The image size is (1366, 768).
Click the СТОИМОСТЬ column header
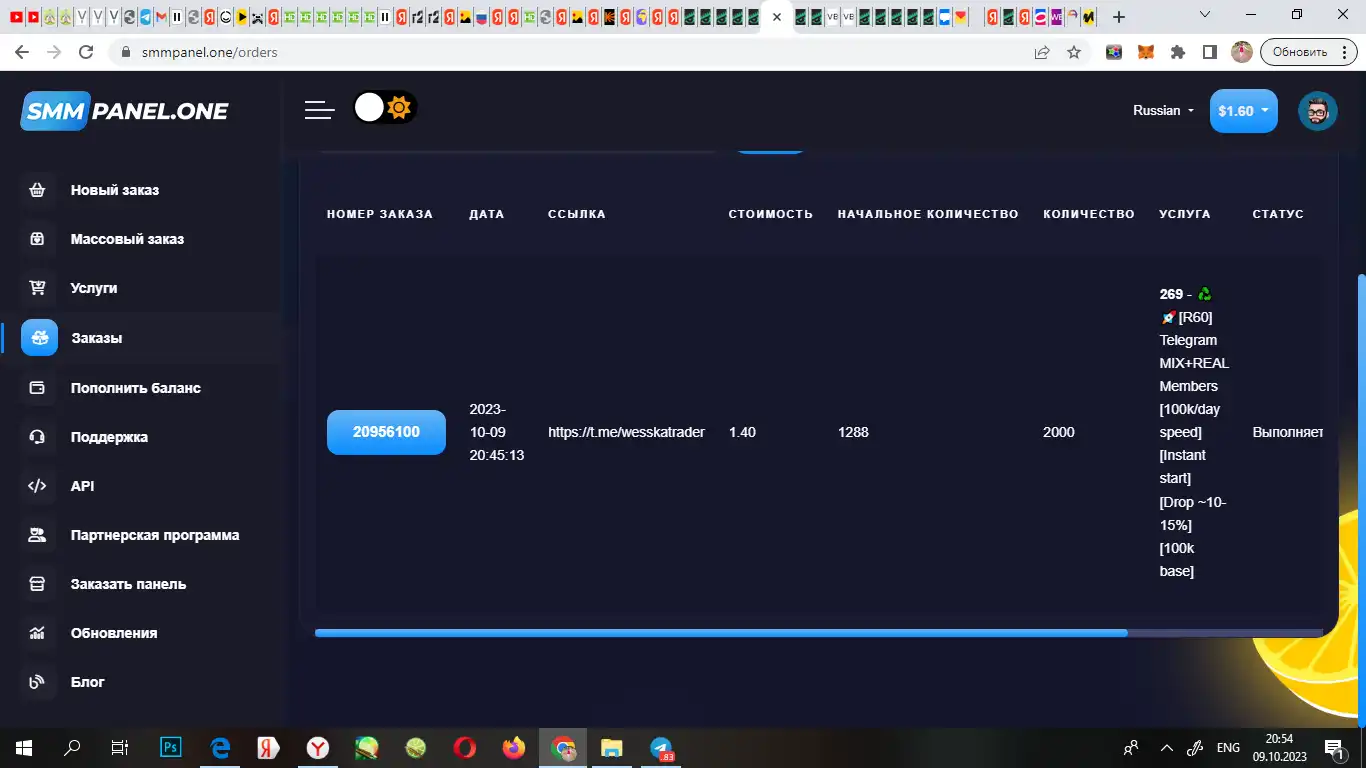[770, 214]
